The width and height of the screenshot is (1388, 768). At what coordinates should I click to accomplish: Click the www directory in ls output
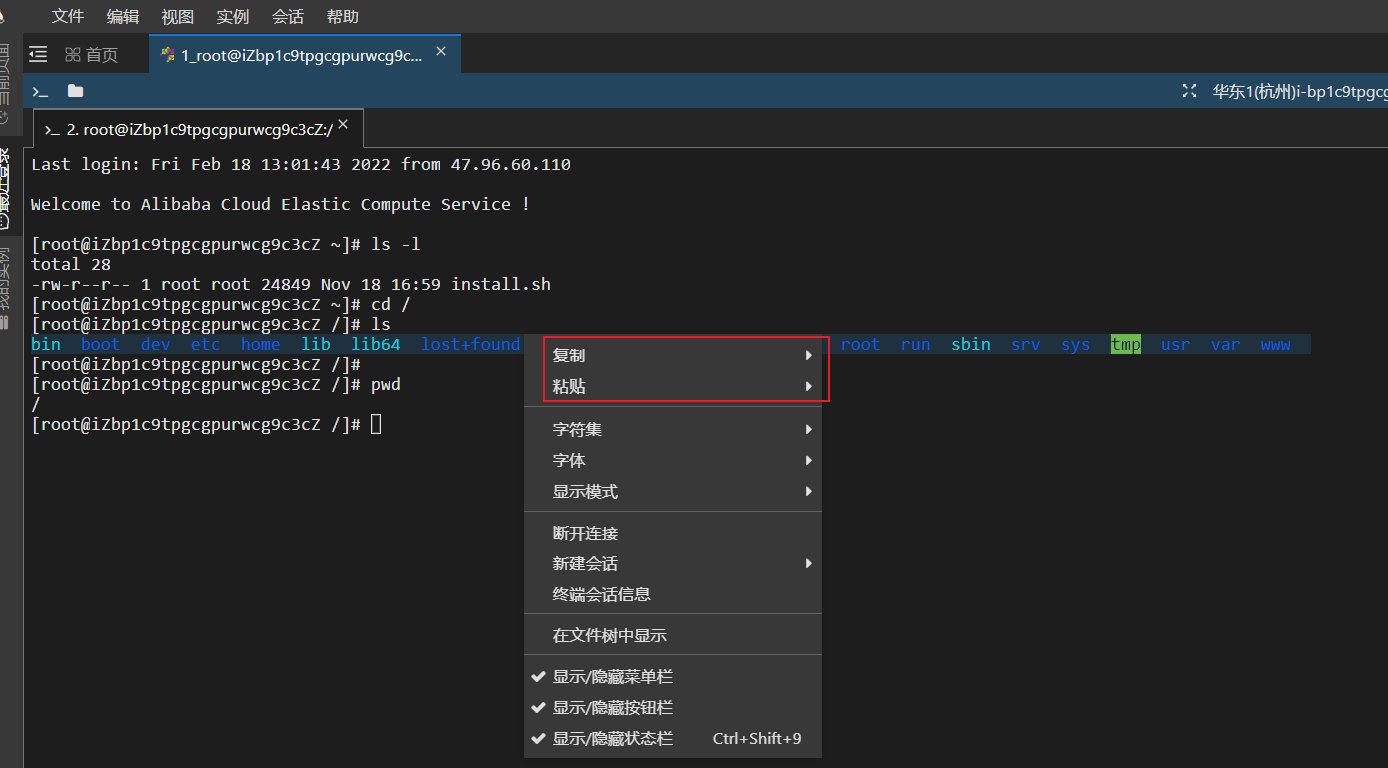[x=1276, y=344]
